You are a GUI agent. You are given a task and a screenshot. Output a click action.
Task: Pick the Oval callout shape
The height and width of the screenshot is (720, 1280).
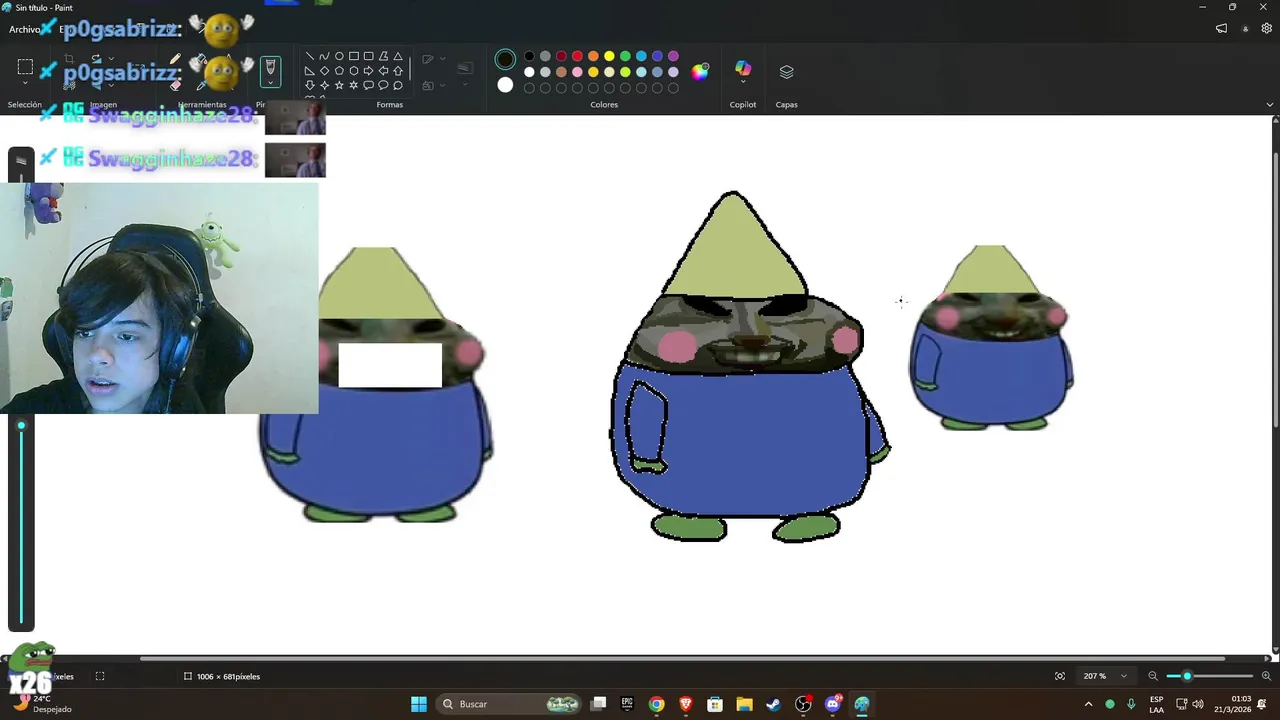point(383,86)
